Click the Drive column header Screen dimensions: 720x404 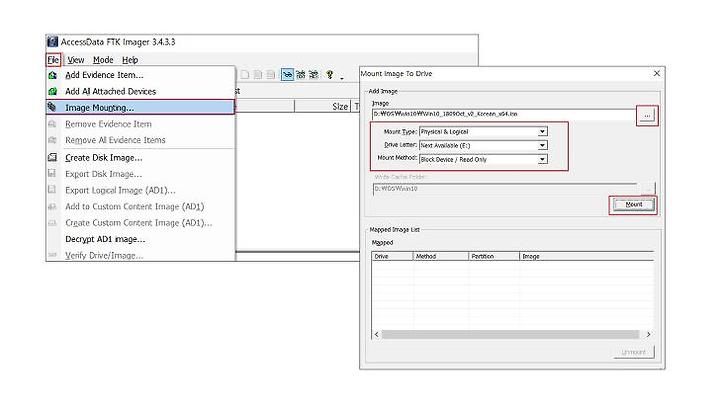[x=392, y=256]
